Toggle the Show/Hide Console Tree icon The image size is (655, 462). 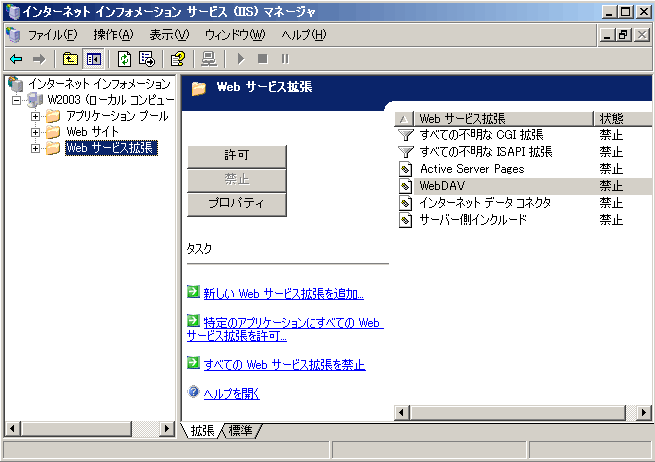(x=91, y=58)
